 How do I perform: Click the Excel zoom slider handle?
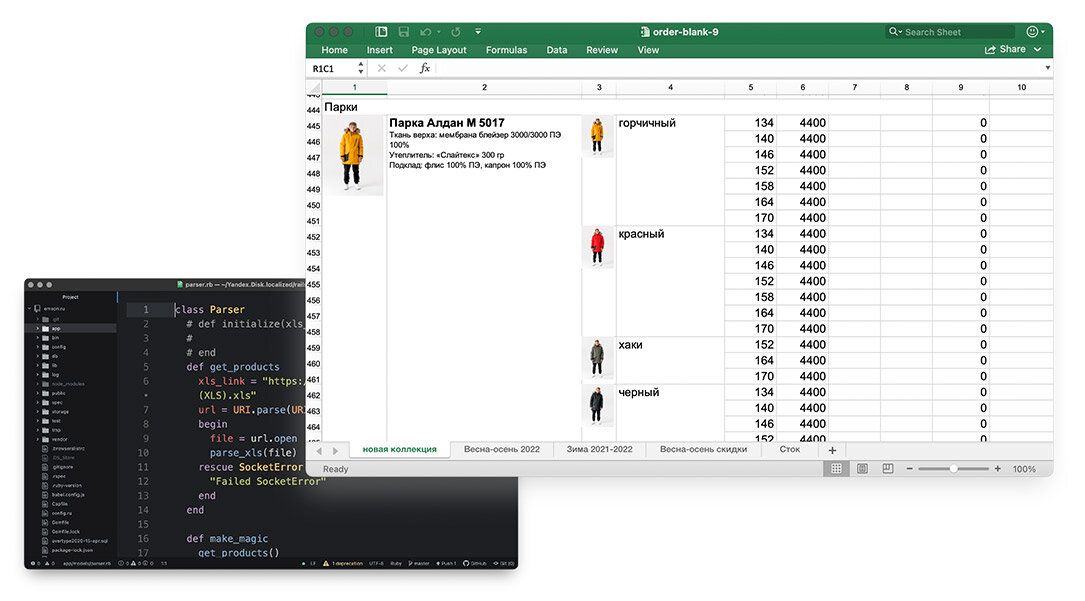[954, 468]
